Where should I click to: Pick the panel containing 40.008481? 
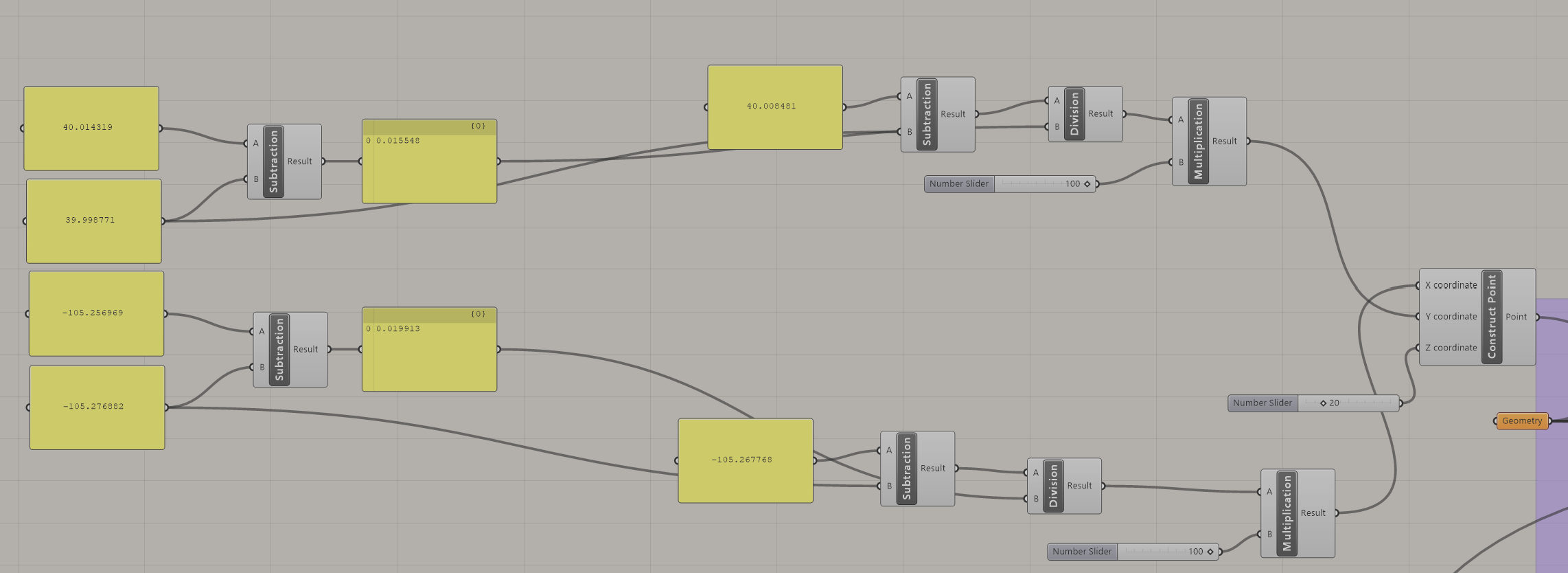tap(775, 107)
